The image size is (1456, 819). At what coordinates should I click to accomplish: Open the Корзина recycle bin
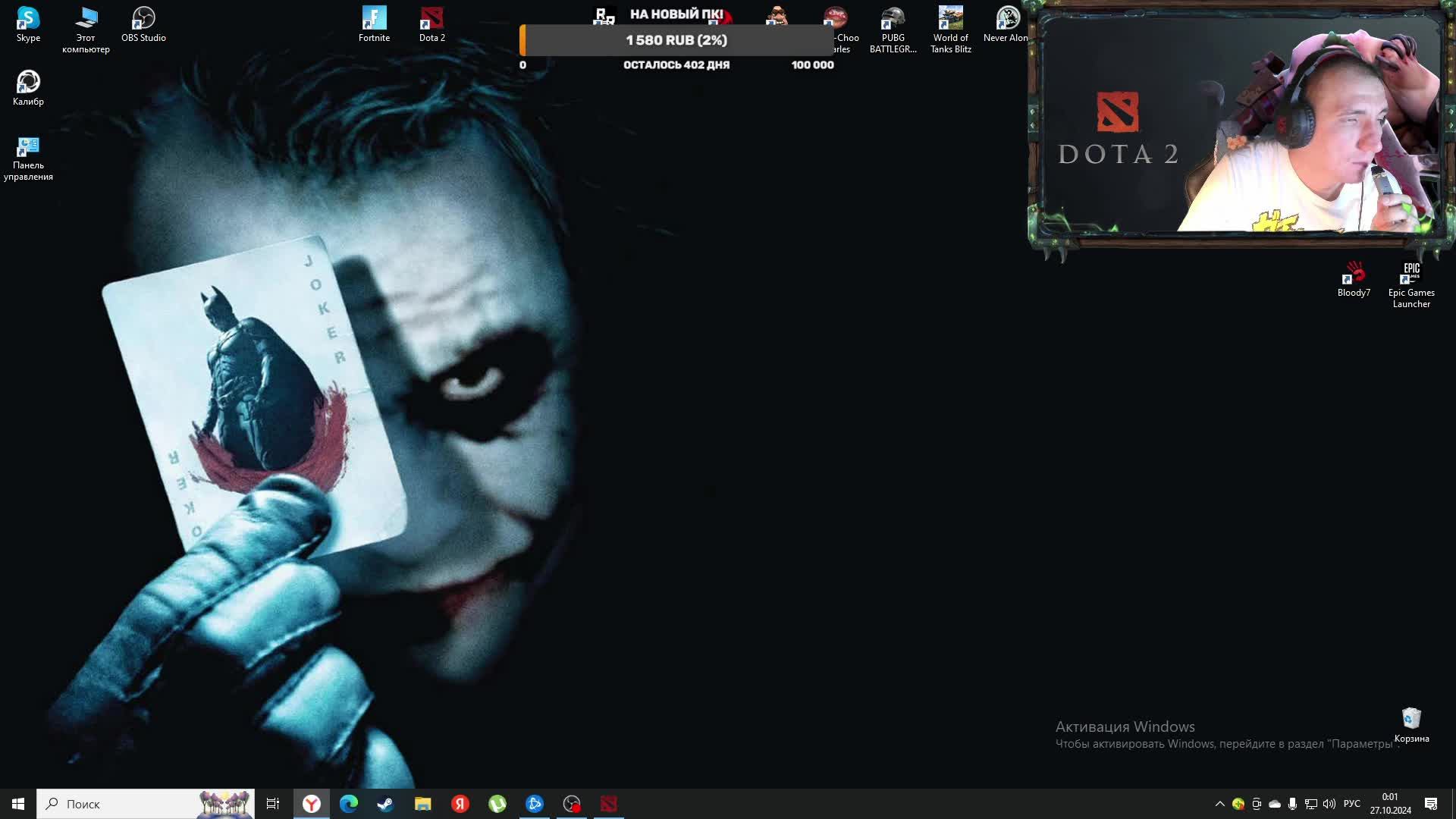point(1411,726)
